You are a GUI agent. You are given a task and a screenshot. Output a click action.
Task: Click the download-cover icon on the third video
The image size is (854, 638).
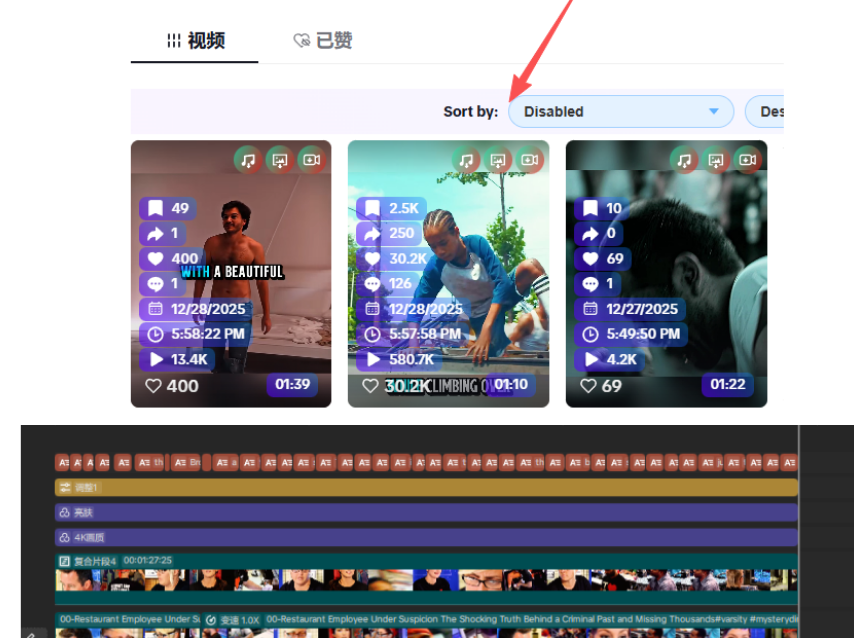click(x=715, y=160)
